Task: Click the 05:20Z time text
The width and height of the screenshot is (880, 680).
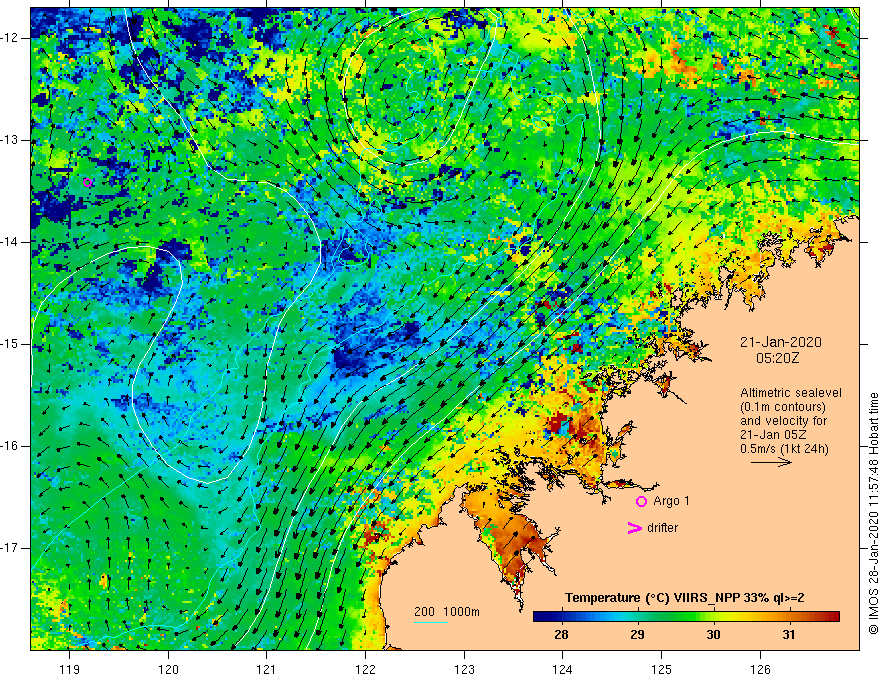Action: tap(777, 358)
